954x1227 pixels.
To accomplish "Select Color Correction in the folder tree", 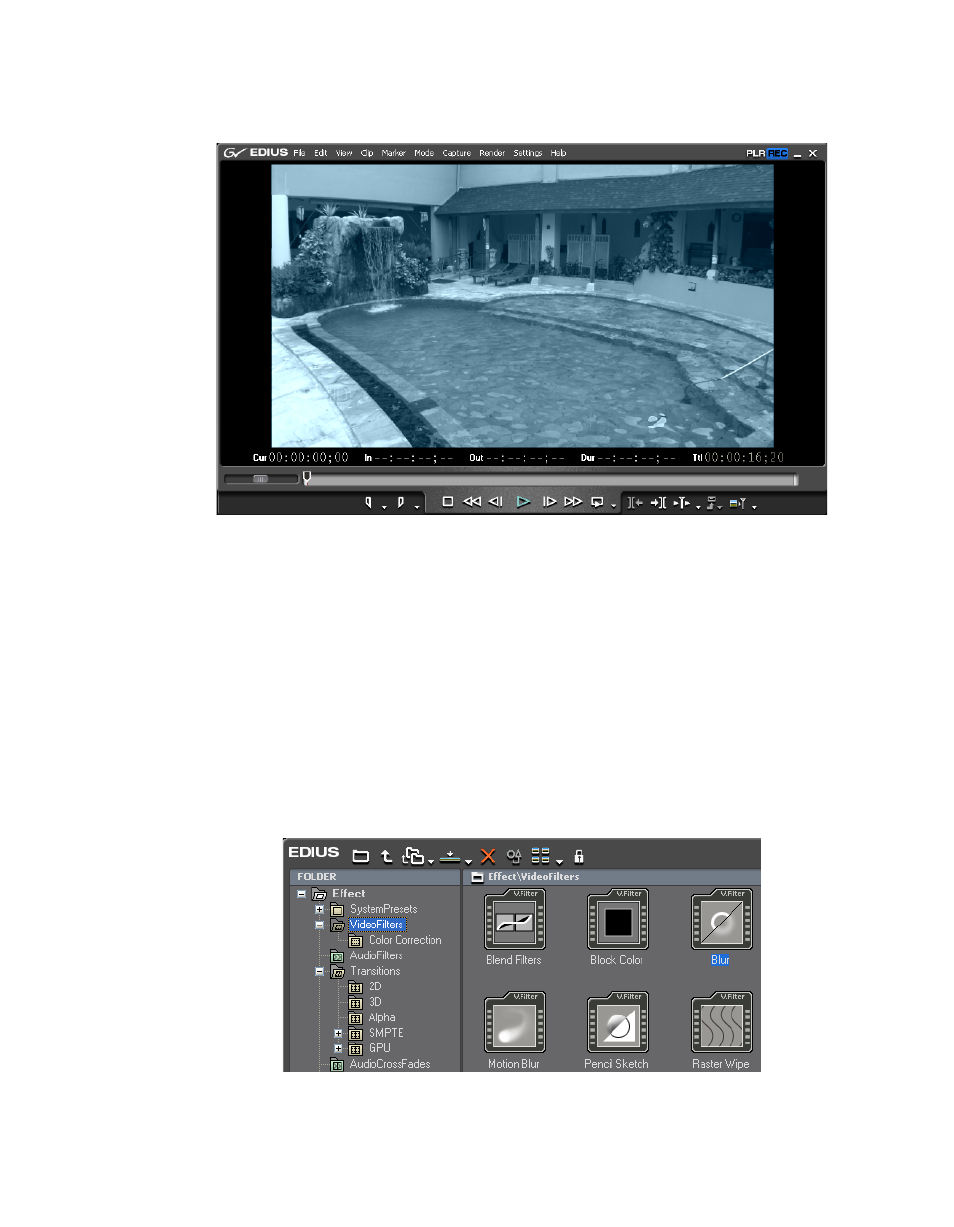I will coord(405,940).
